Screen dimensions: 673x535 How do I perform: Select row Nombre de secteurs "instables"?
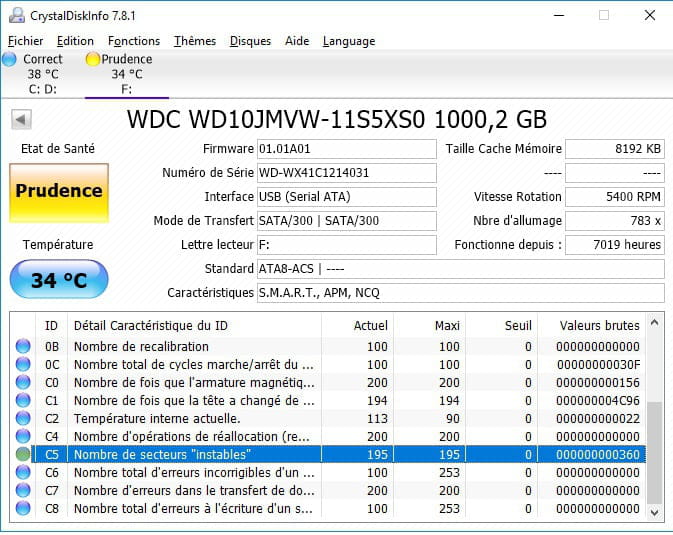(x=328, y=454)
